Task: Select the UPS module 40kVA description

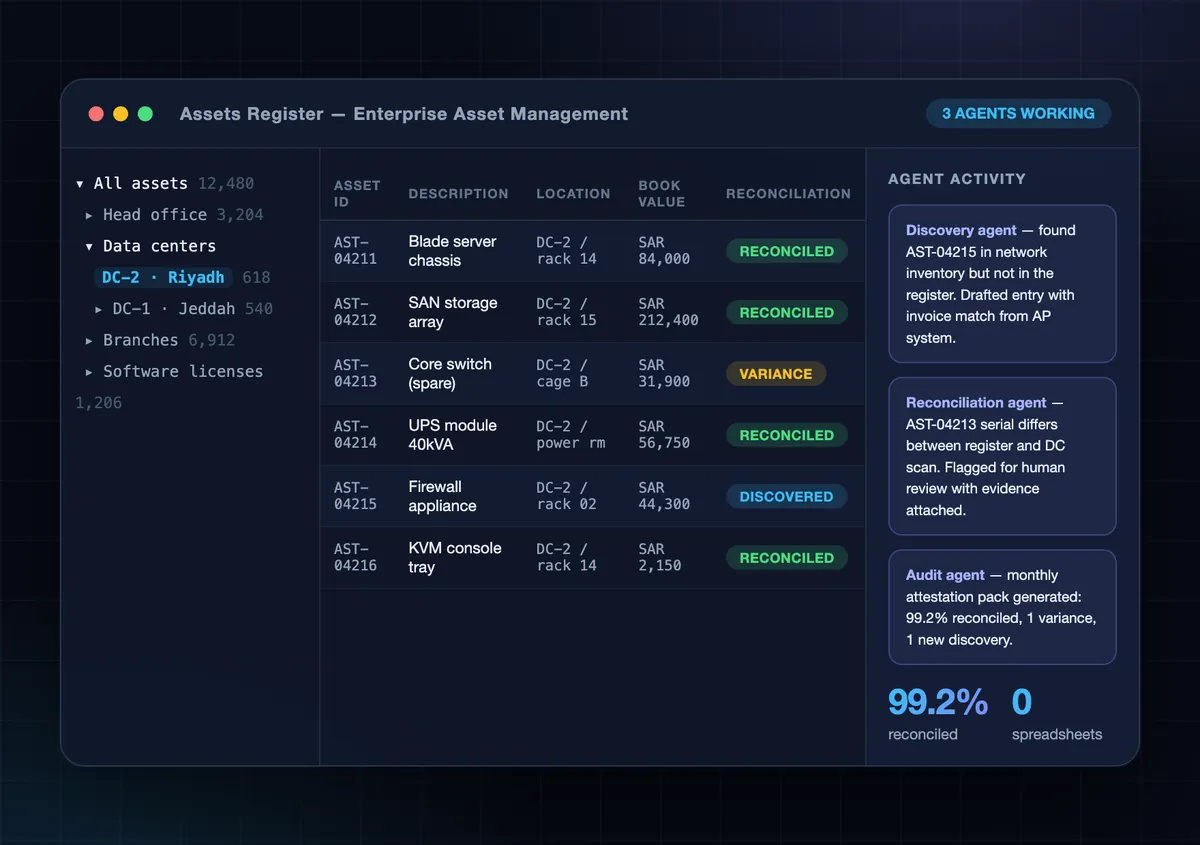Action: click(452, 435)
